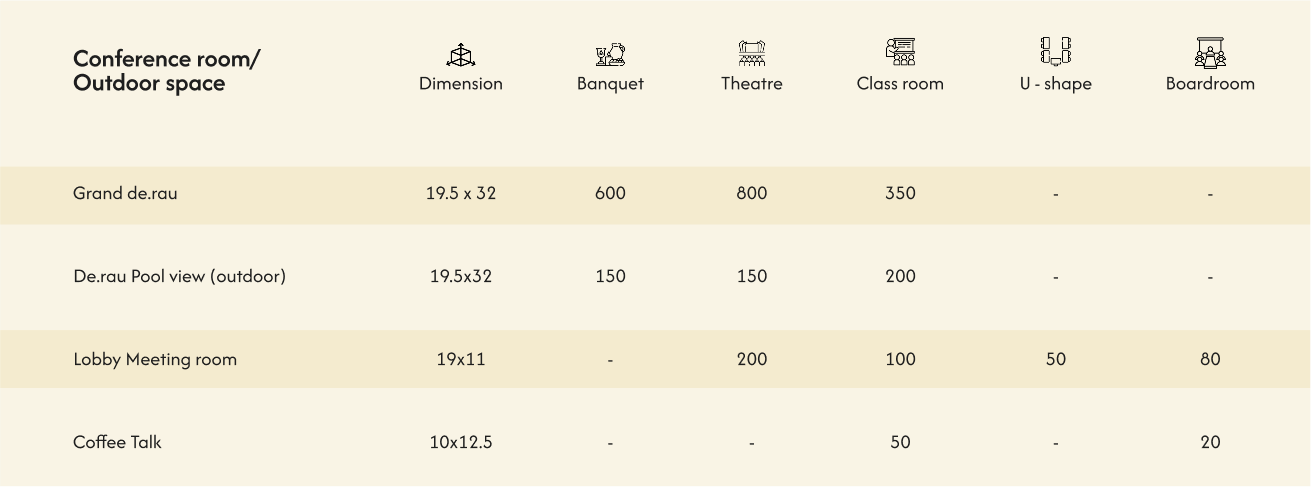Click the Boardroom meeting icon
Screen dimensions: 1311x487
point(1210,52)
